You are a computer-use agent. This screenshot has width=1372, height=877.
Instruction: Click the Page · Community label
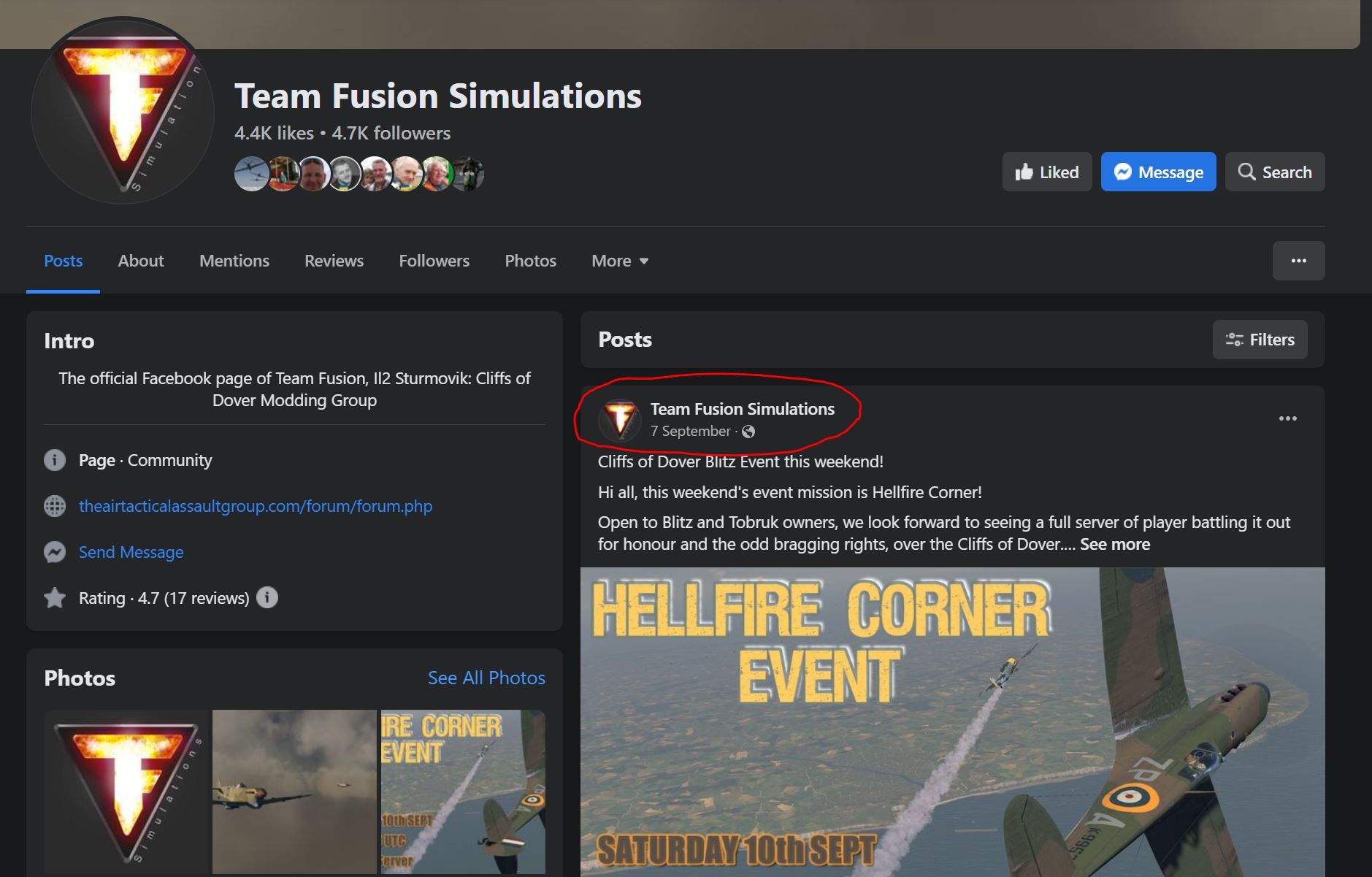pyautogui.click(x=145, y=460)
